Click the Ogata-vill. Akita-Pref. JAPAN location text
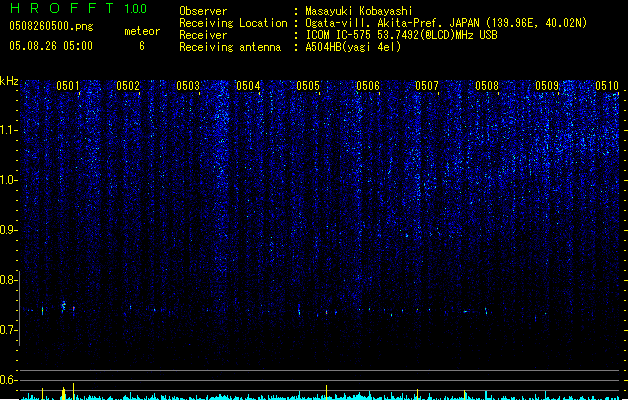Image resolution: width=629 pixels, height=400 pixels. pos(446,23)
